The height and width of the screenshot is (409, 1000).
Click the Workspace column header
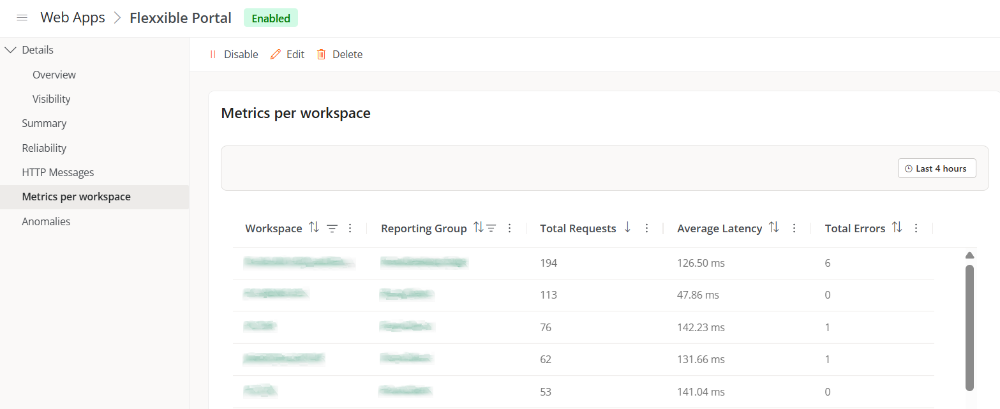click(274, 228)
